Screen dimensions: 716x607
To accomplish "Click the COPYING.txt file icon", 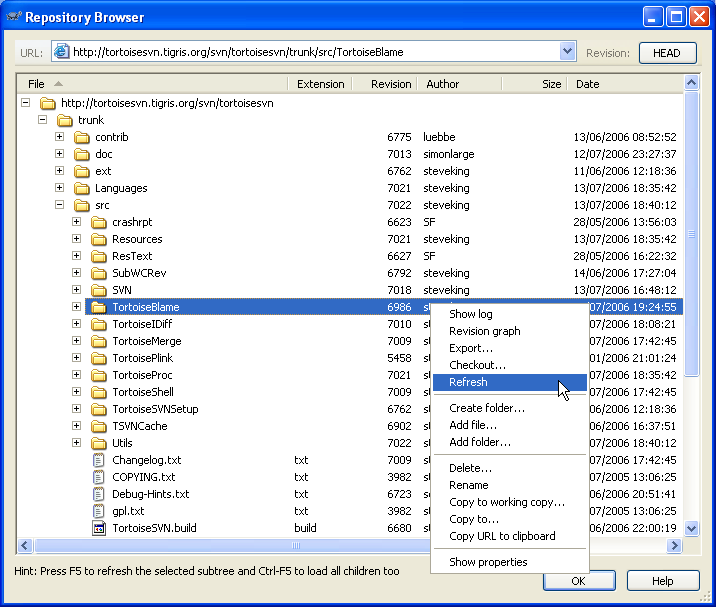I will (x=99, y=477).
